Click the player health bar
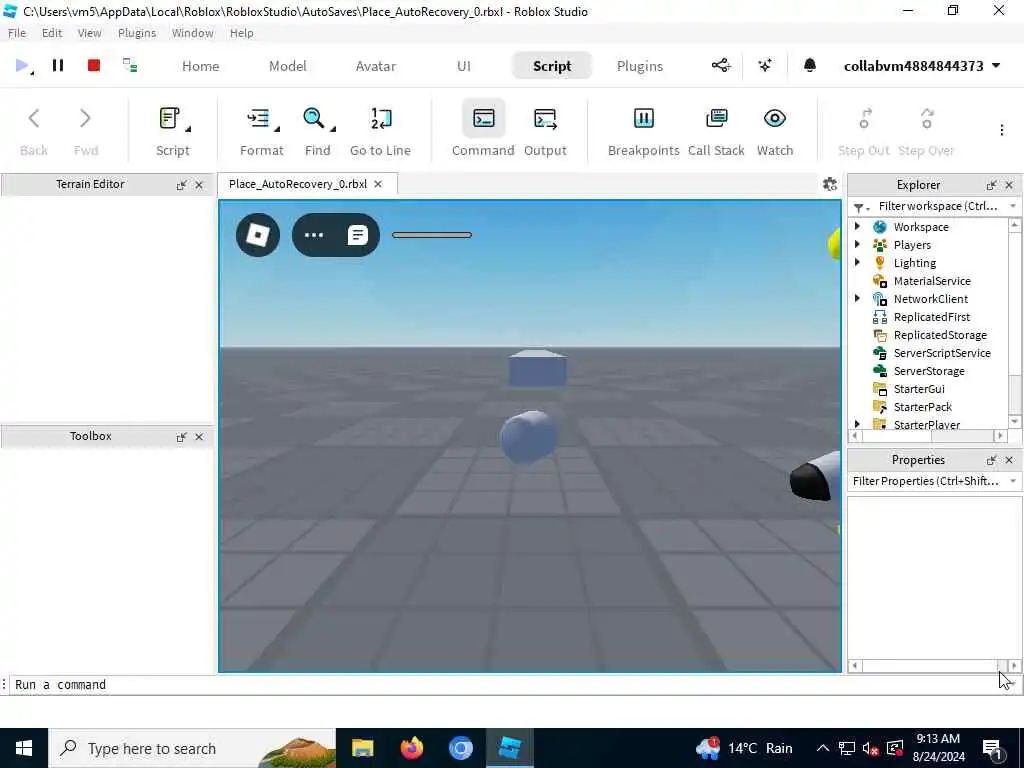Image resolution: width=1024 pixels, height=768 pixels. (432, 235)
